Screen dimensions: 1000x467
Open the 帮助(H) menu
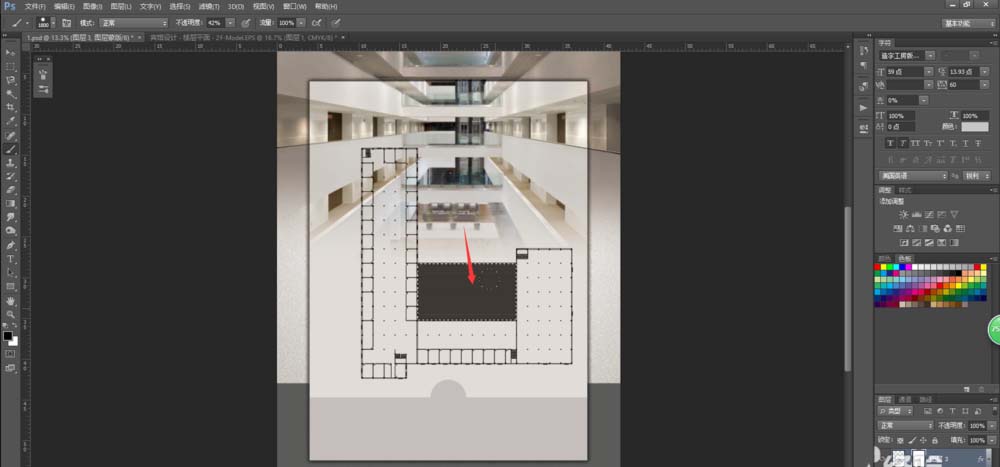click(326, 6)
